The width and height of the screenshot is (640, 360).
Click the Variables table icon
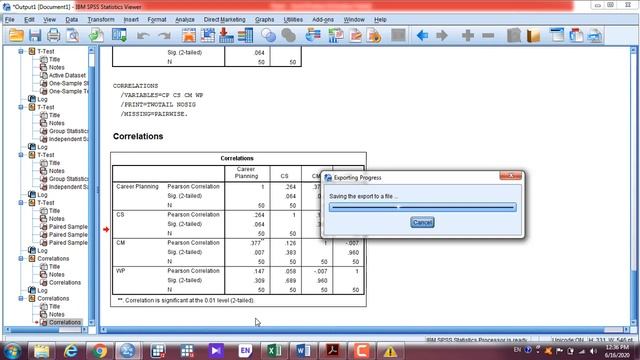(245, 36)
